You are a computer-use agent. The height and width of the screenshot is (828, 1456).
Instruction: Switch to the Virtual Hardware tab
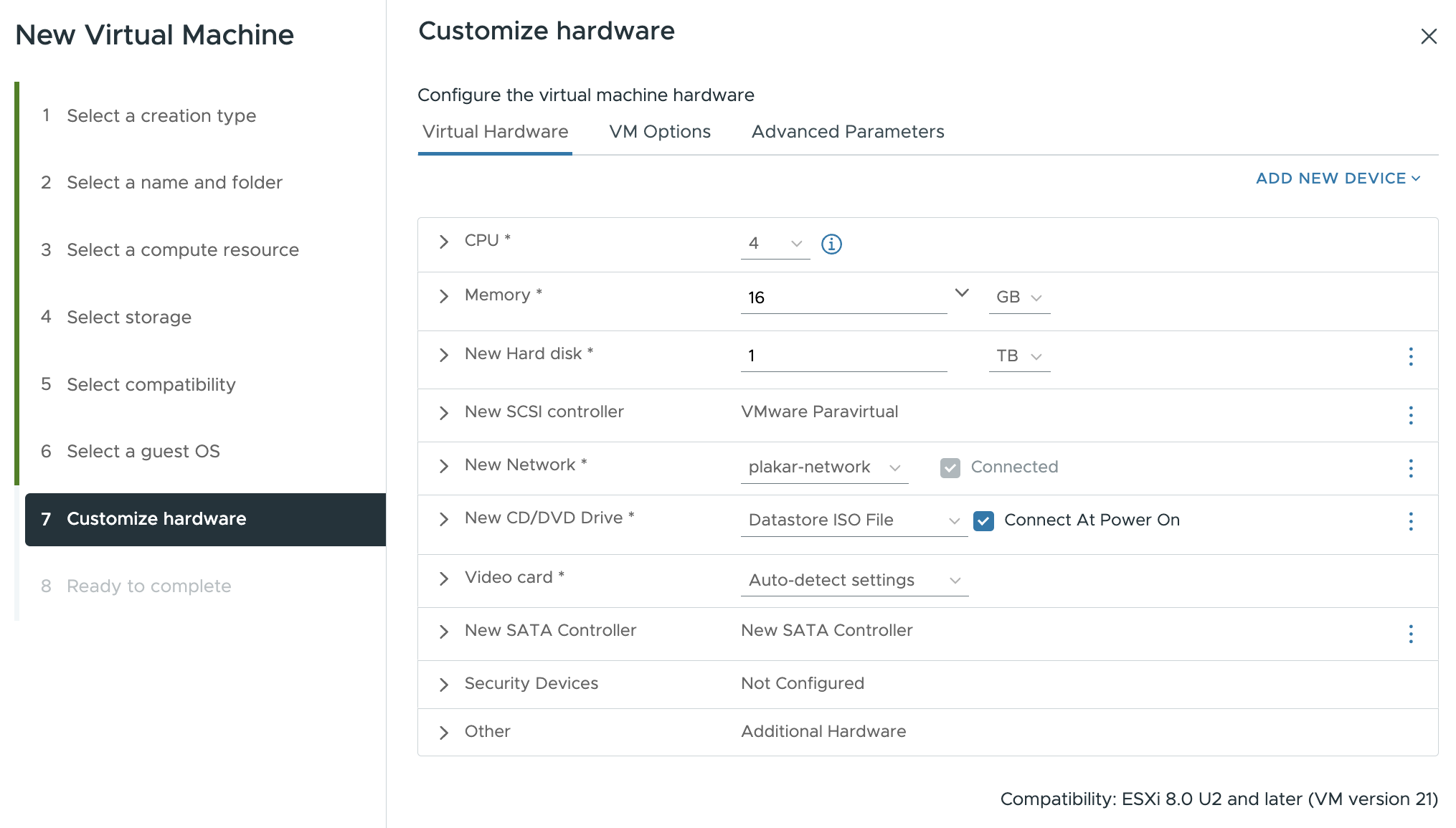(x=495, y=132)
